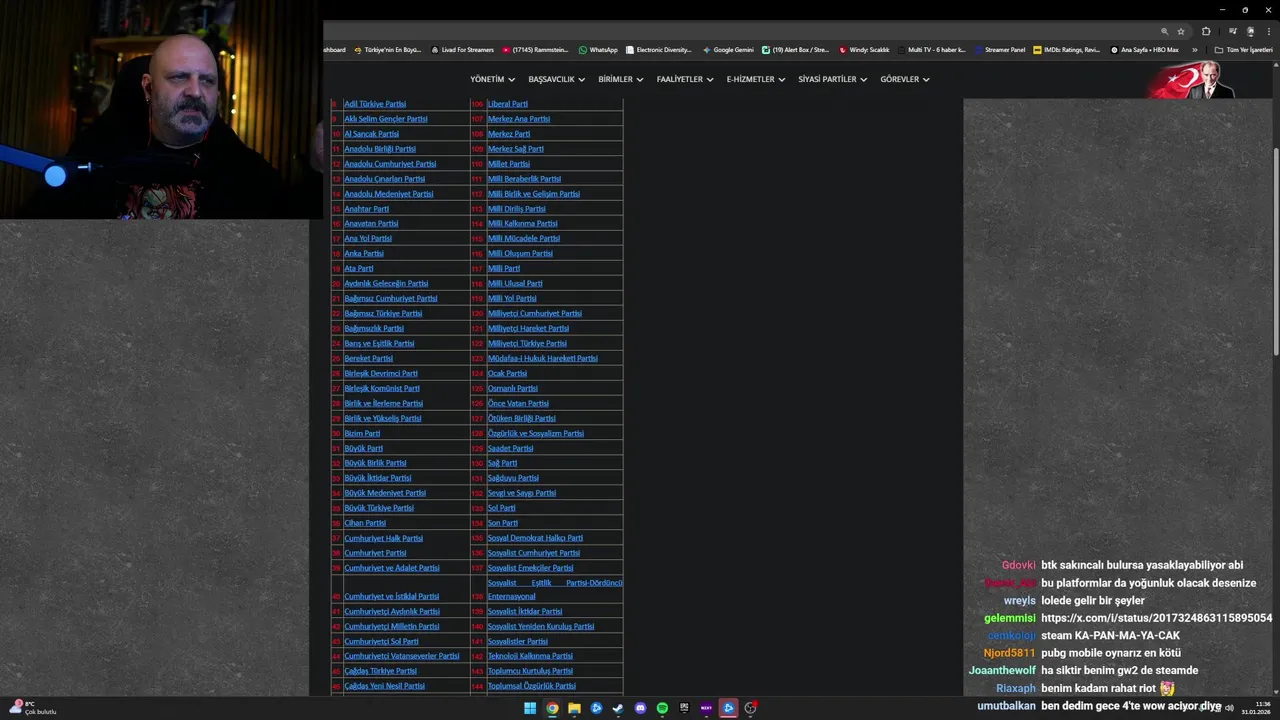Open Liberal Parti link

(507, 104)
